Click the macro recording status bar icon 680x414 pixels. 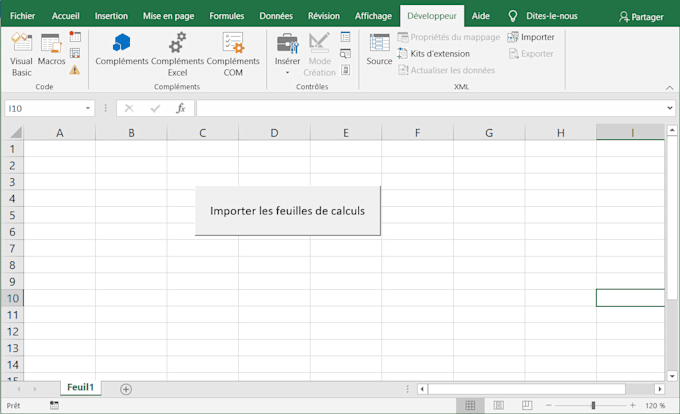coord(54,405)
